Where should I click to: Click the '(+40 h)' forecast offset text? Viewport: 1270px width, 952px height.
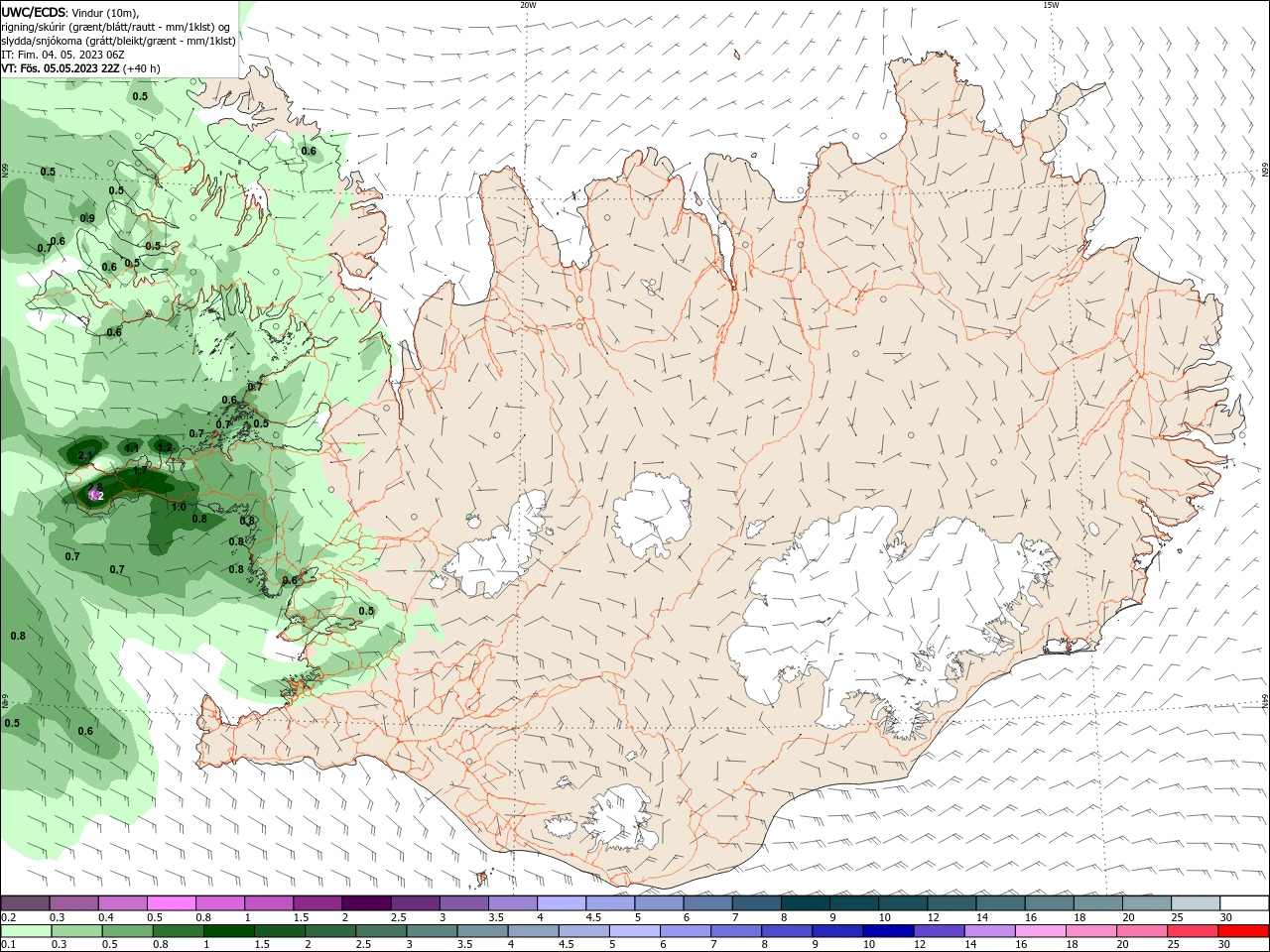click(142, 68)
